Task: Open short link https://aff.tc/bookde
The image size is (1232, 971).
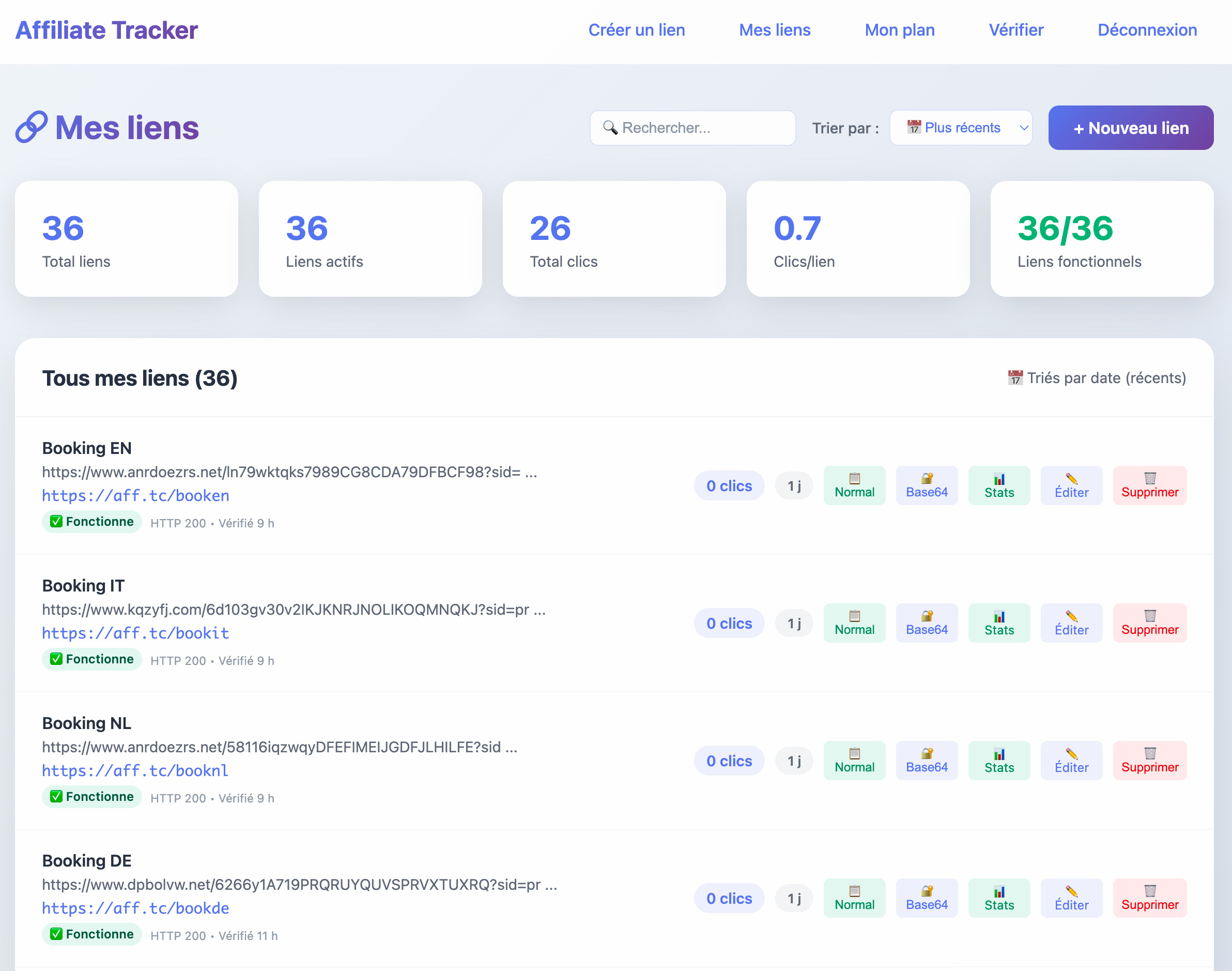Action: (x=136, y=908)
